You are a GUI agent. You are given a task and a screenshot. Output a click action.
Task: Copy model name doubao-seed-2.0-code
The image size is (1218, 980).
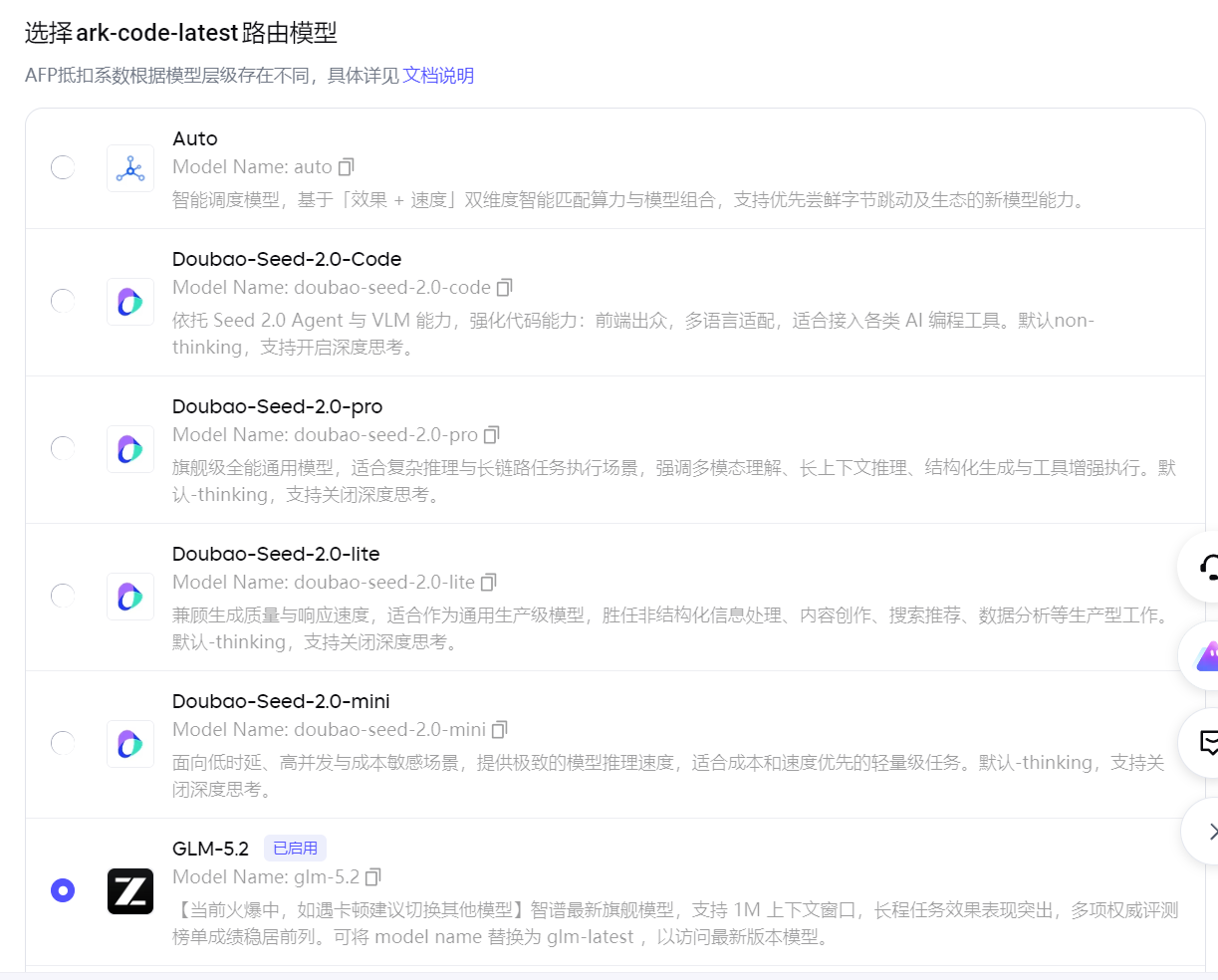pyautogui.click(x=505, y=287)
